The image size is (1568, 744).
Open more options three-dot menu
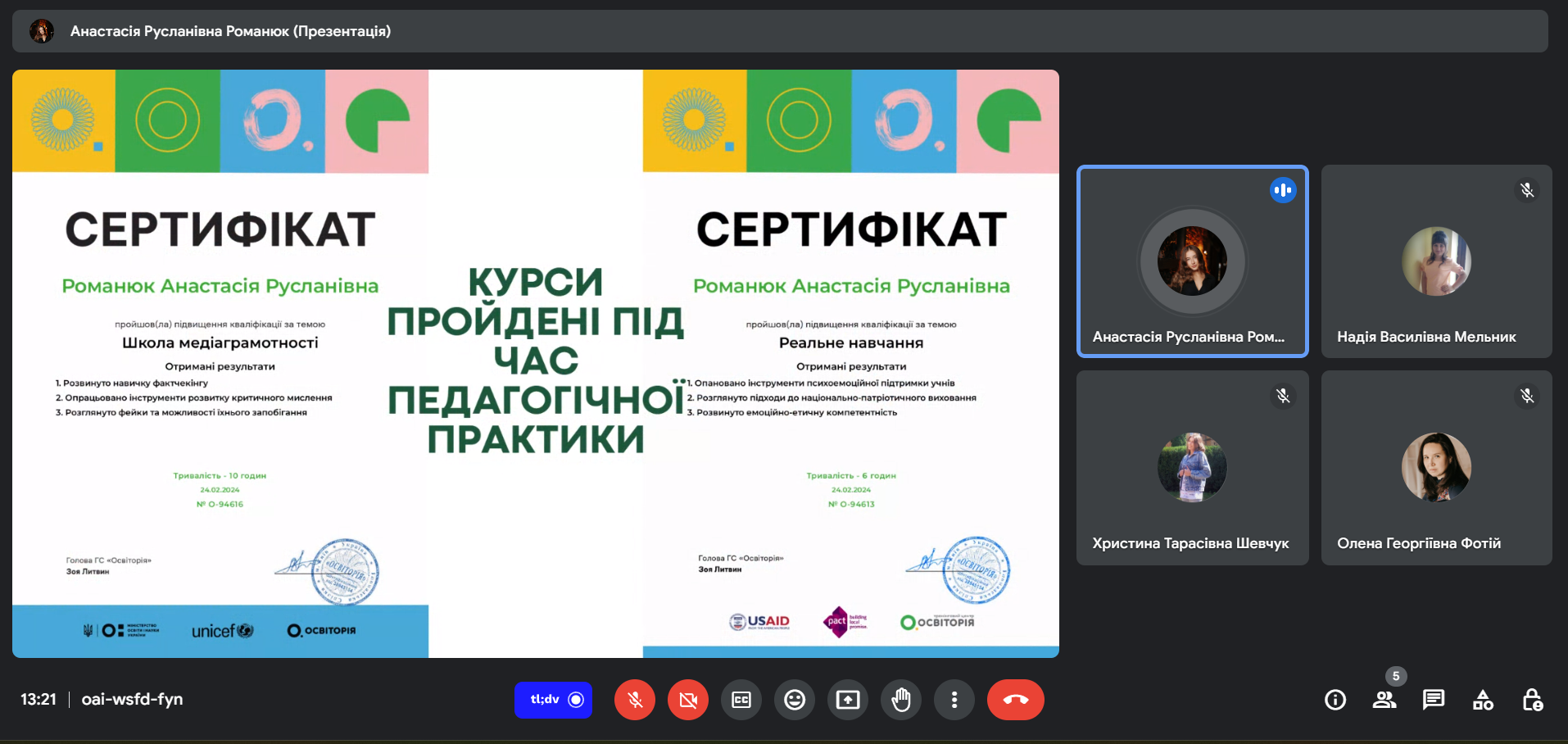pyautogui.click(x=954, y=700)
